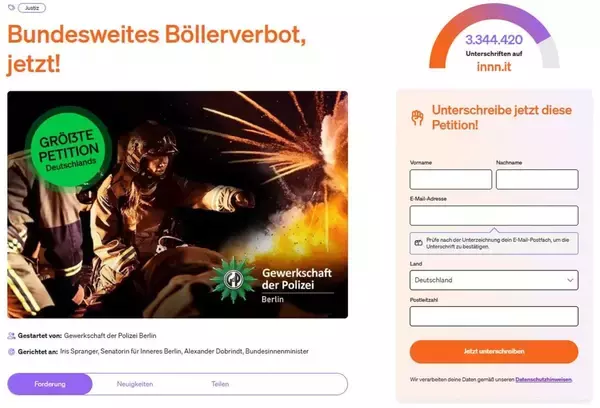Focus the E-Mail-Adresse input field
Image resolution: width=600 pixels, height=408 pixels.
(494, 215)
